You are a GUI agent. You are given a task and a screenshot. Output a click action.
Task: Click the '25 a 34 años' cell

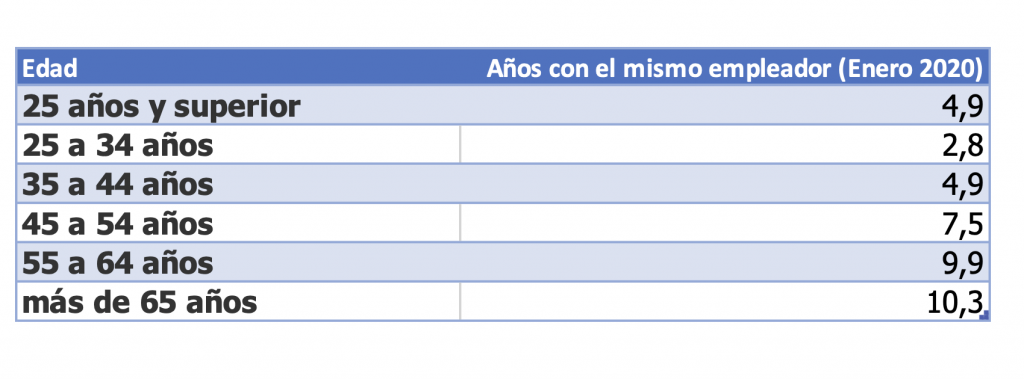pos(238,144)
